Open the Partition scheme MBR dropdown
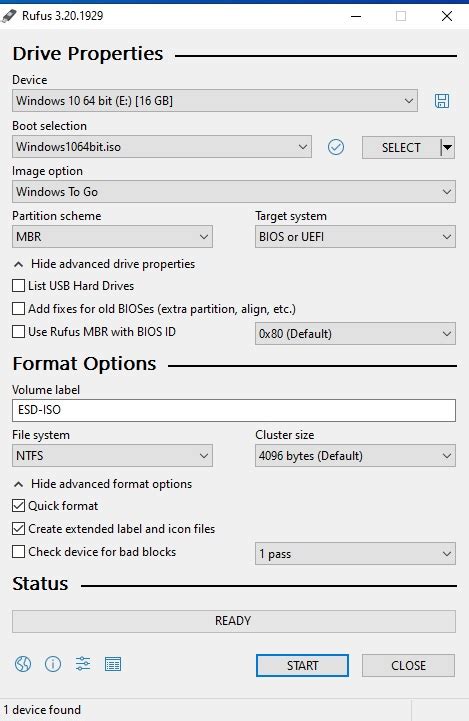The height and width of the screenshot is (721, 469). [112, 237]
